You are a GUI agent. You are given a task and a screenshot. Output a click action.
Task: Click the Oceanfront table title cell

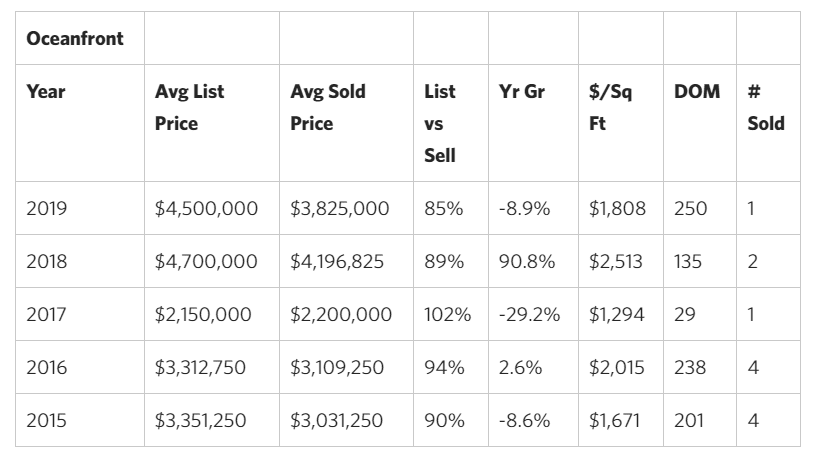point(75,39)
